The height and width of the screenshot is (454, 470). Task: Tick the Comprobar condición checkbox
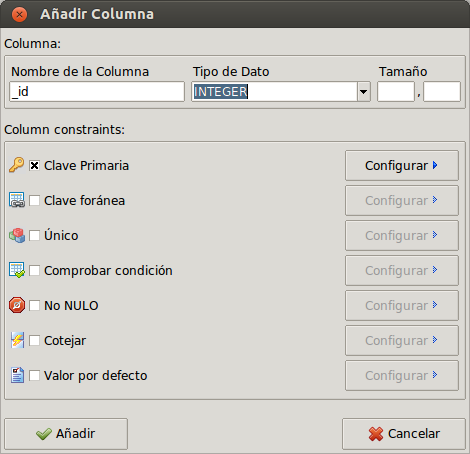point(34,271)
